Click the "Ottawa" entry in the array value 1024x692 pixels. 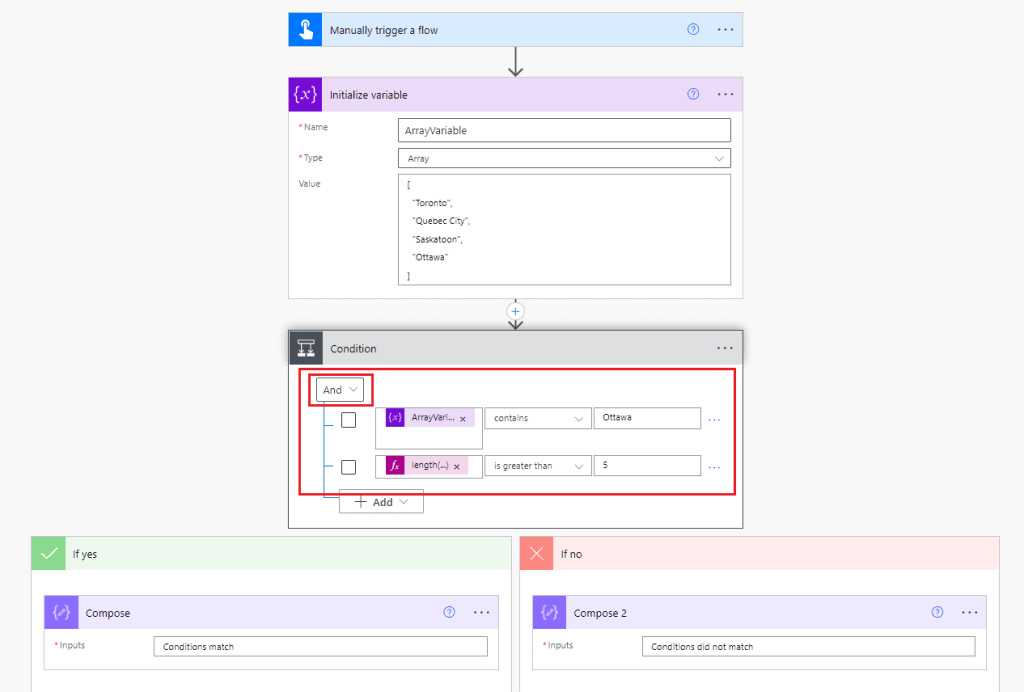[x=430, y=257]
